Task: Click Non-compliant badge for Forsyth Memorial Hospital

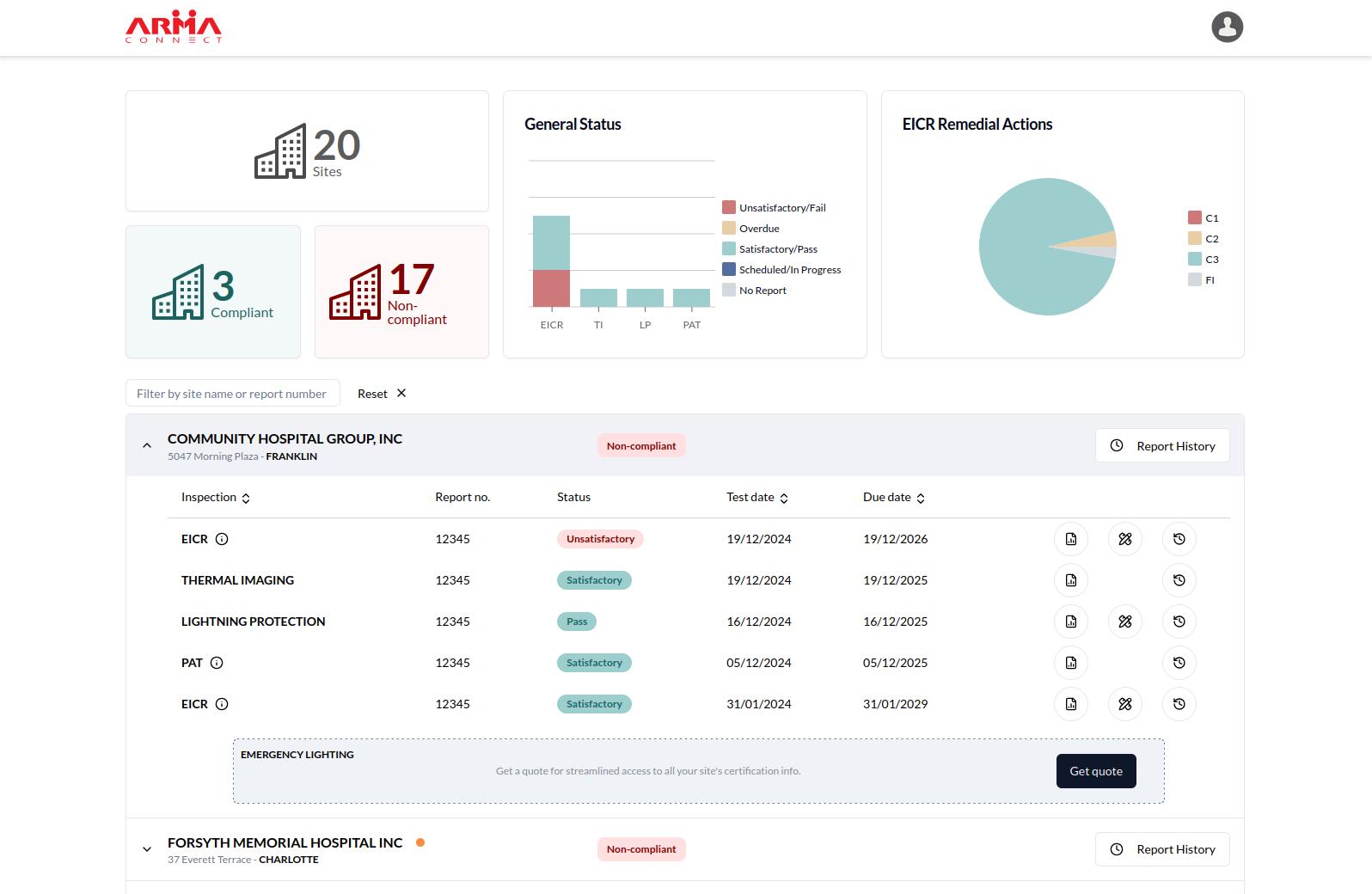Action: (x=641, y=849)
